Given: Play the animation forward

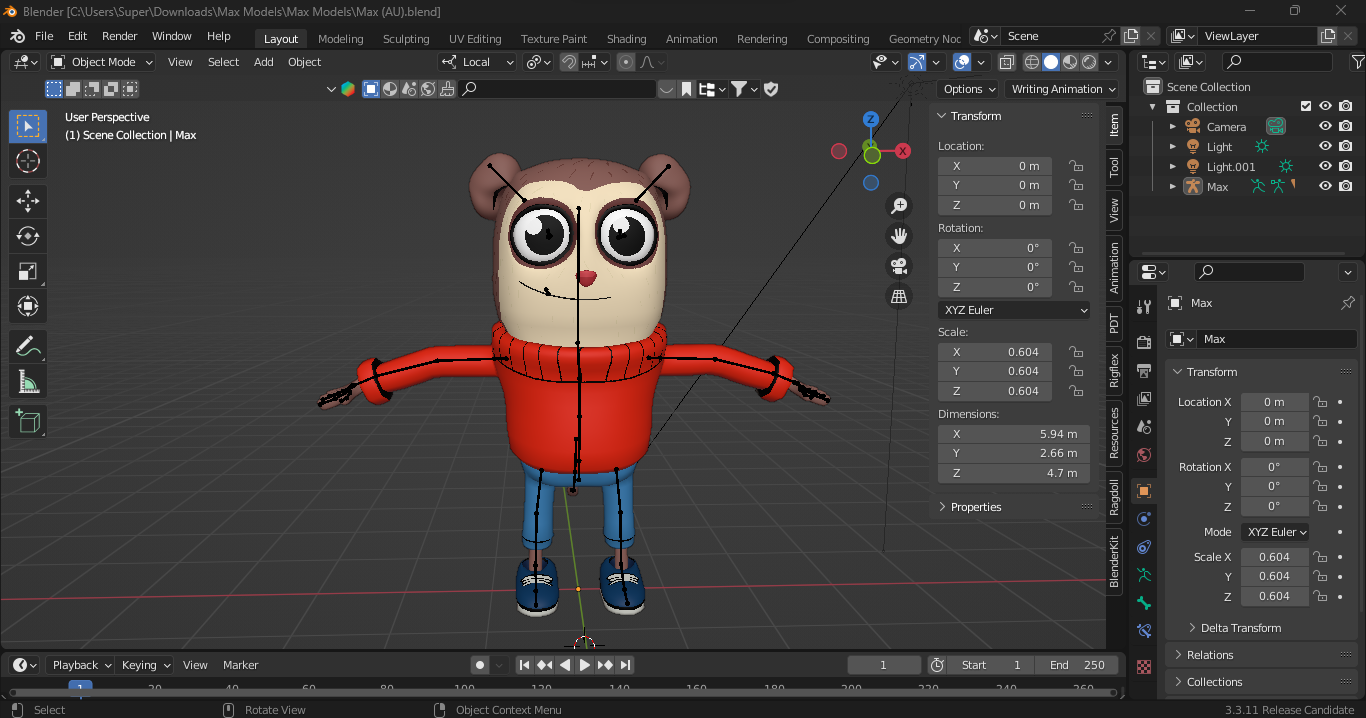Looking at the screenshot, I should pos(585,665).
